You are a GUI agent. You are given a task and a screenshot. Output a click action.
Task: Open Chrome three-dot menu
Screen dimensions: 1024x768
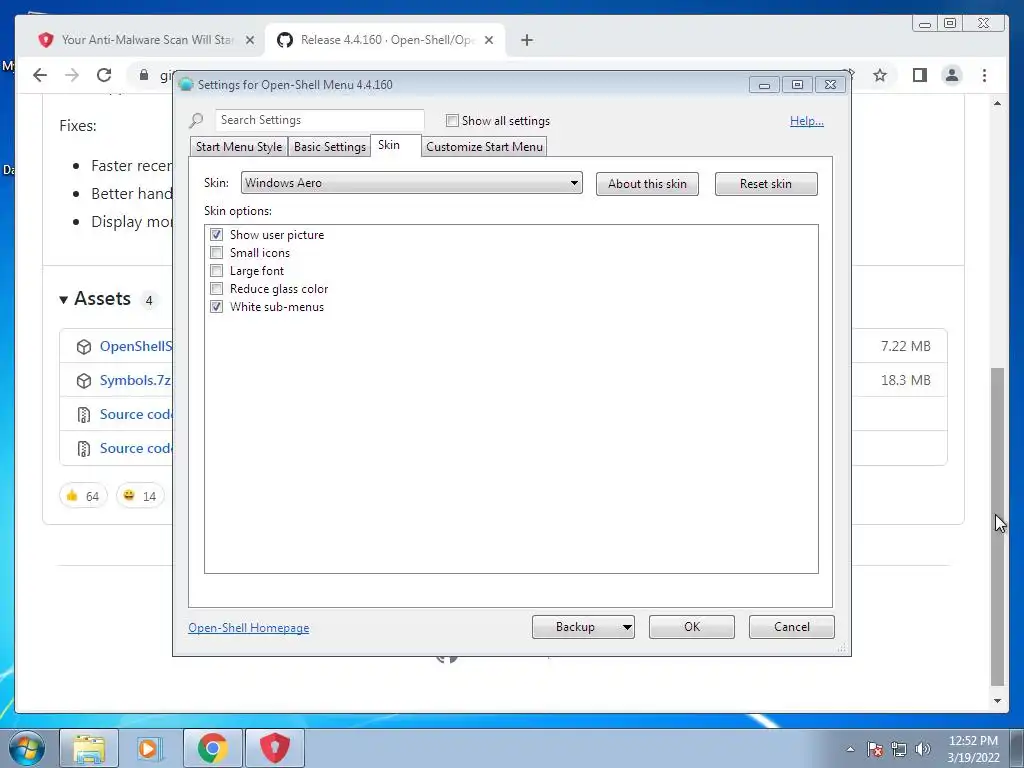(984, 75)
